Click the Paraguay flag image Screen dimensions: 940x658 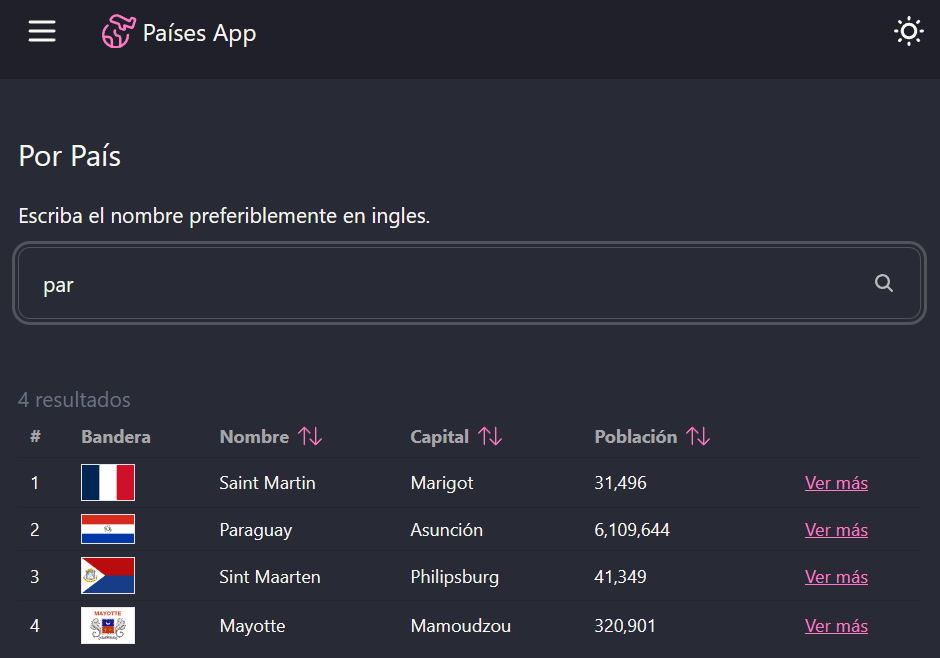pyautogui.click(x=107, y=529)
